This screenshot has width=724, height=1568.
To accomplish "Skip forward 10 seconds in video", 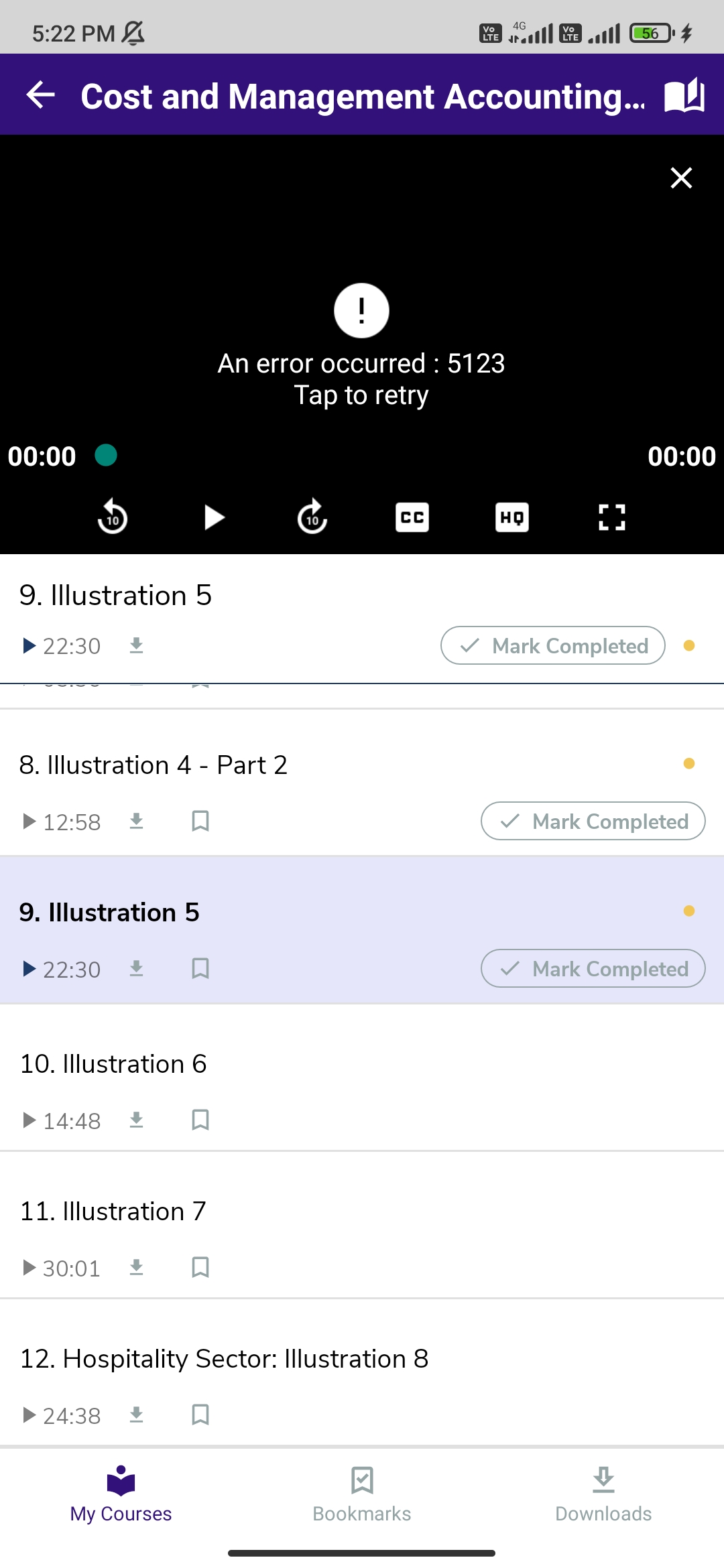I will (x=312, y=517).
